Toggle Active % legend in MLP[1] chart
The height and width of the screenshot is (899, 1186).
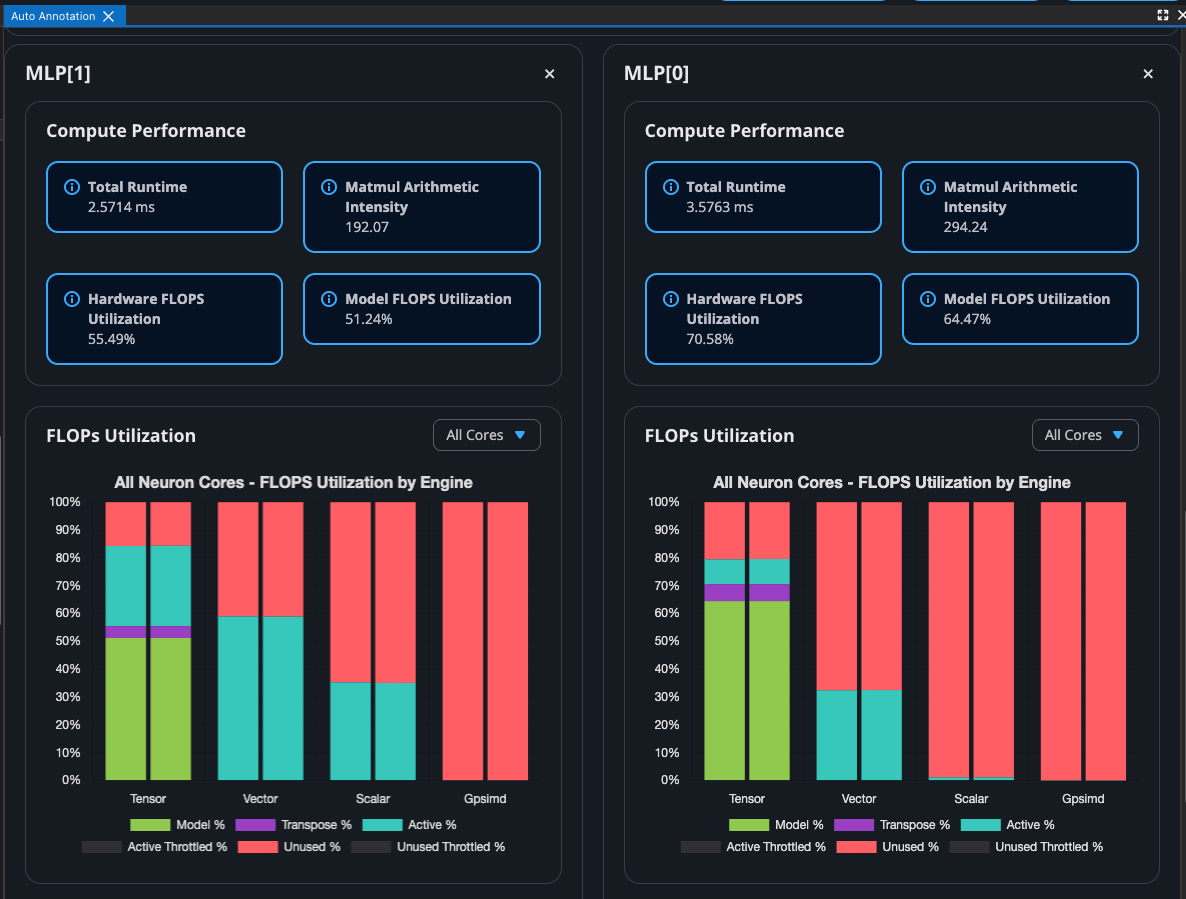(x=409, y=825)
